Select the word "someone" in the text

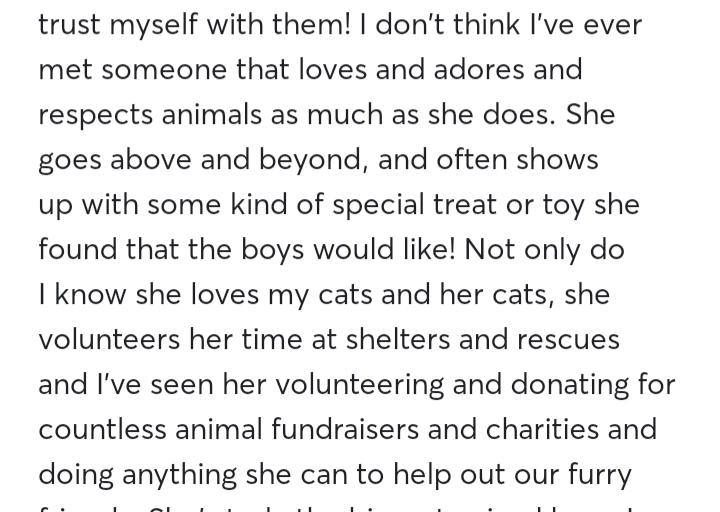164,69
